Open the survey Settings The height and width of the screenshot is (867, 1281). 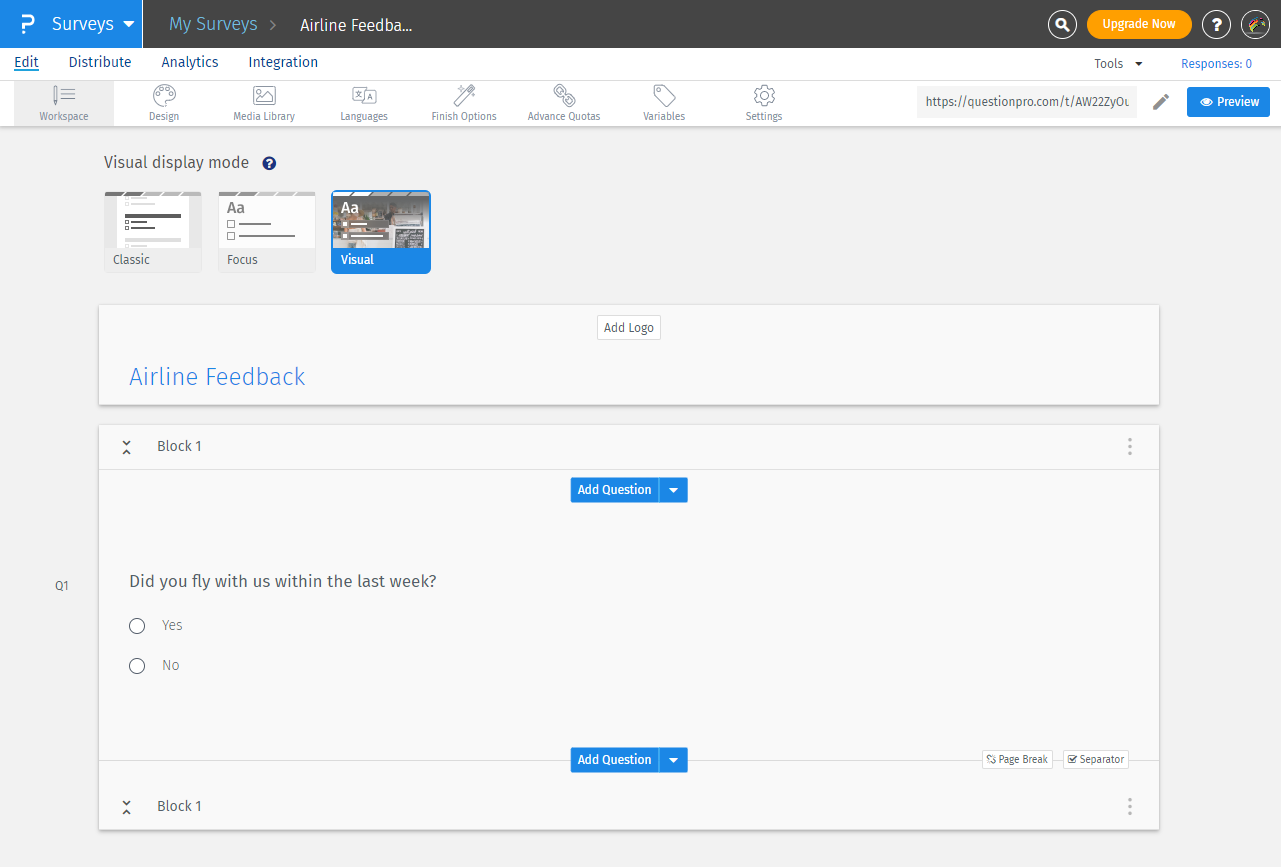pyautogui.click(x=763, y=102)
